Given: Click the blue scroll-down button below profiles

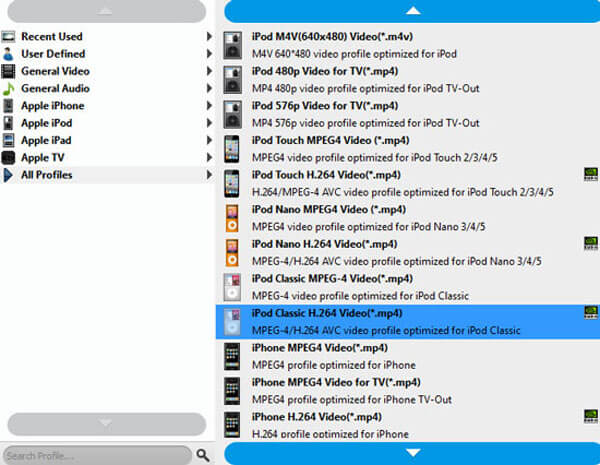Looking at the screenshot, I should [x=412, y=454].
